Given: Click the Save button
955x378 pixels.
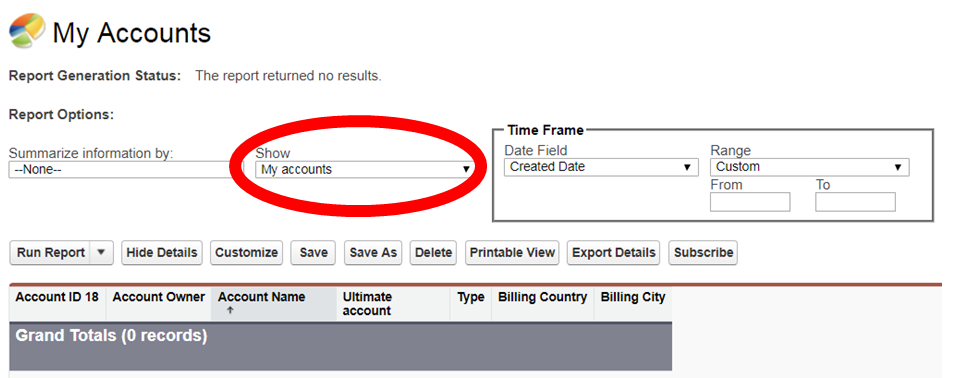Looking at the screenshot, I should point(314,253).
